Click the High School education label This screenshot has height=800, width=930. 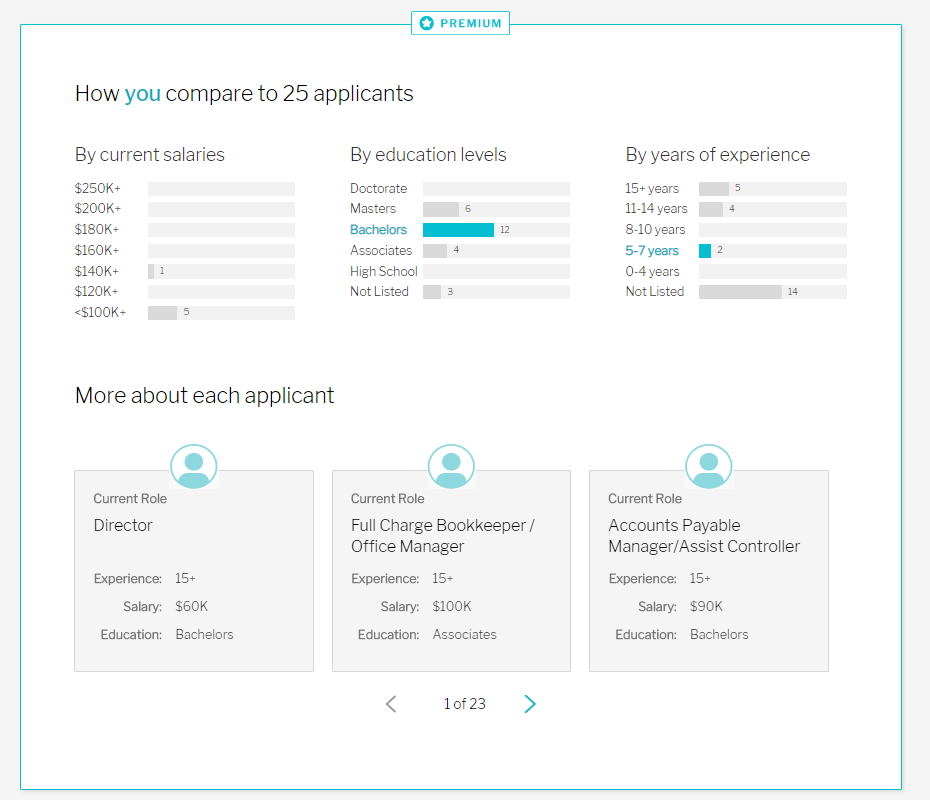[x=384, y=272]
